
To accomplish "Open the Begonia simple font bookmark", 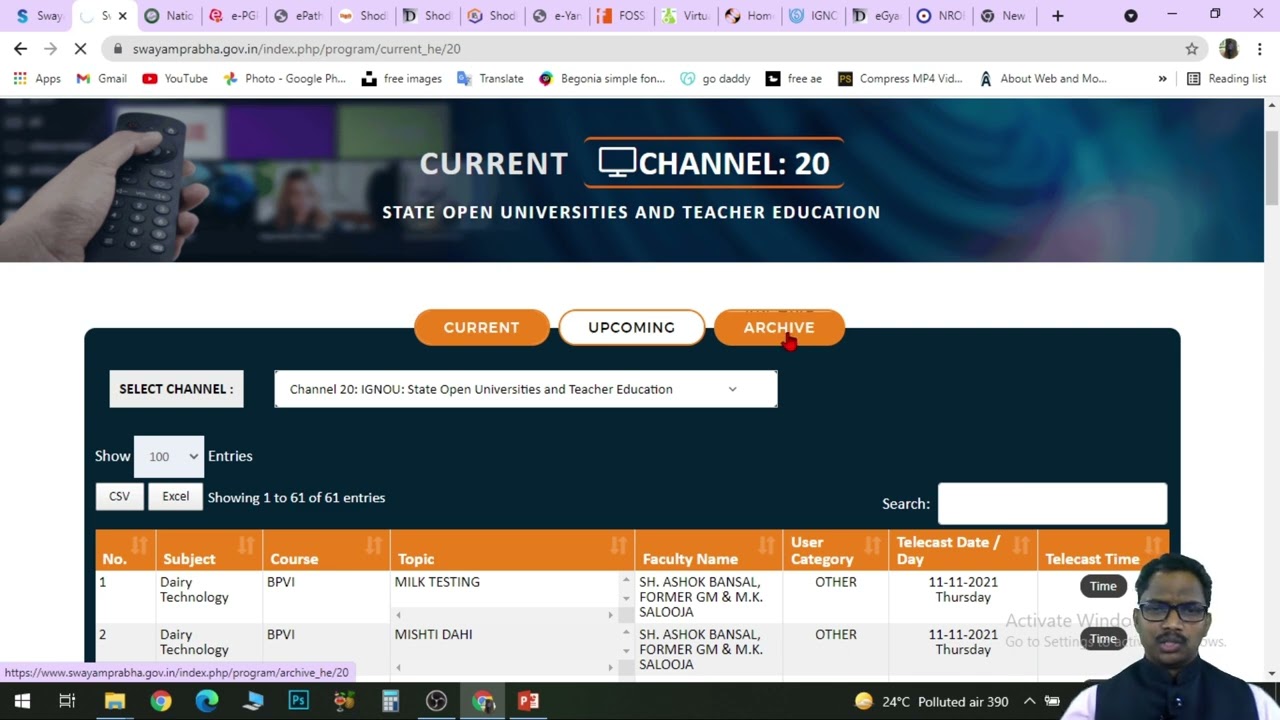I will (x=602, y=78).
